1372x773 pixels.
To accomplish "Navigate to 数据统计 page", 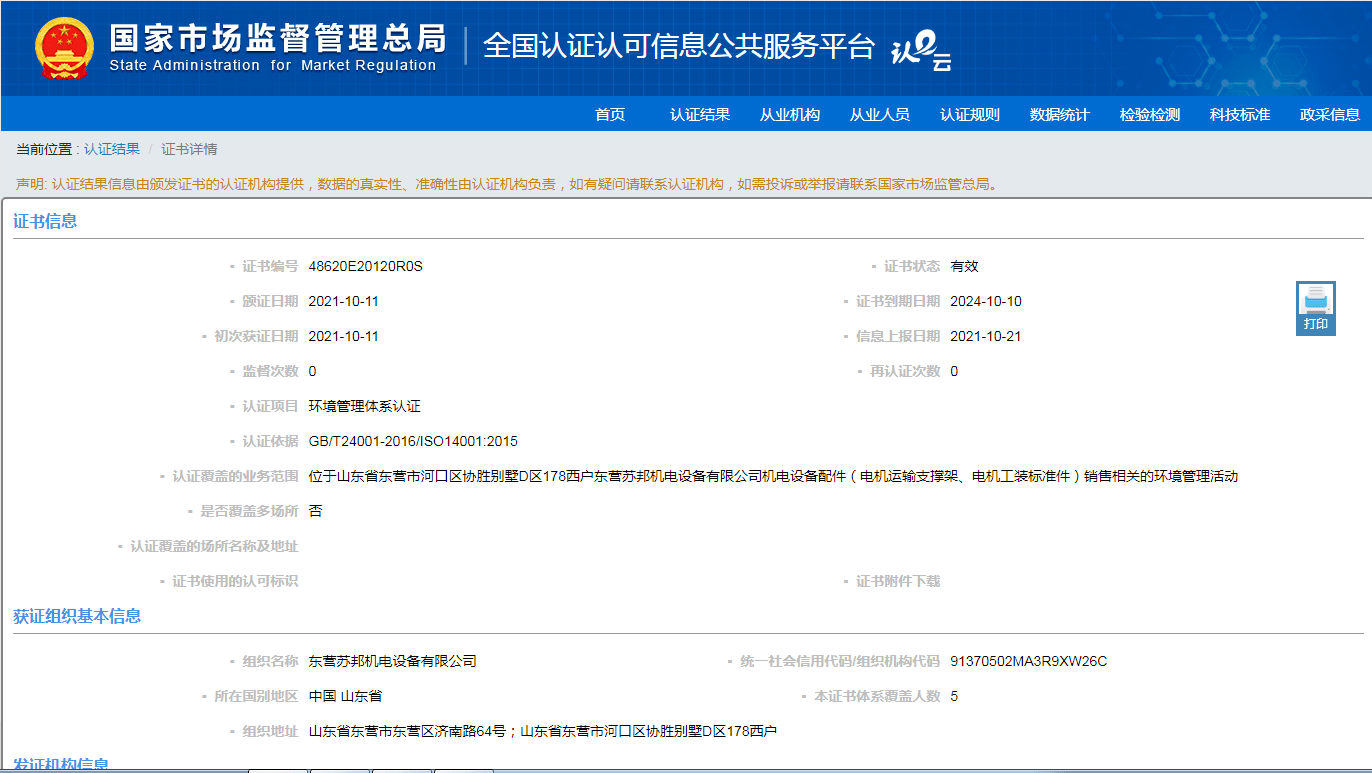I will coord(1060,114).
